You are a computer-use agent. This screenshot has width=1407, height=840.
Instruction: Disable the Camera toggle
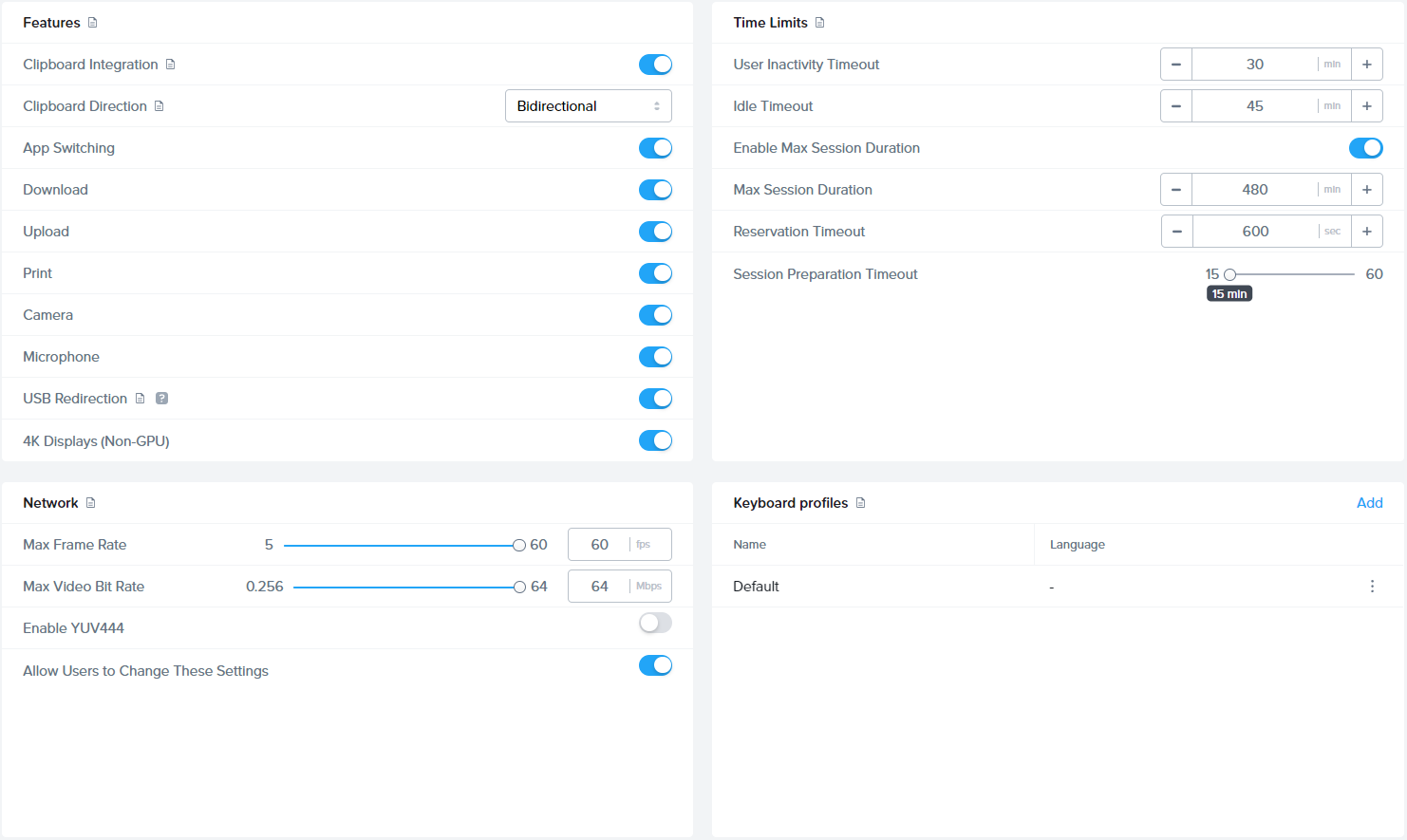tap(655, 315)
